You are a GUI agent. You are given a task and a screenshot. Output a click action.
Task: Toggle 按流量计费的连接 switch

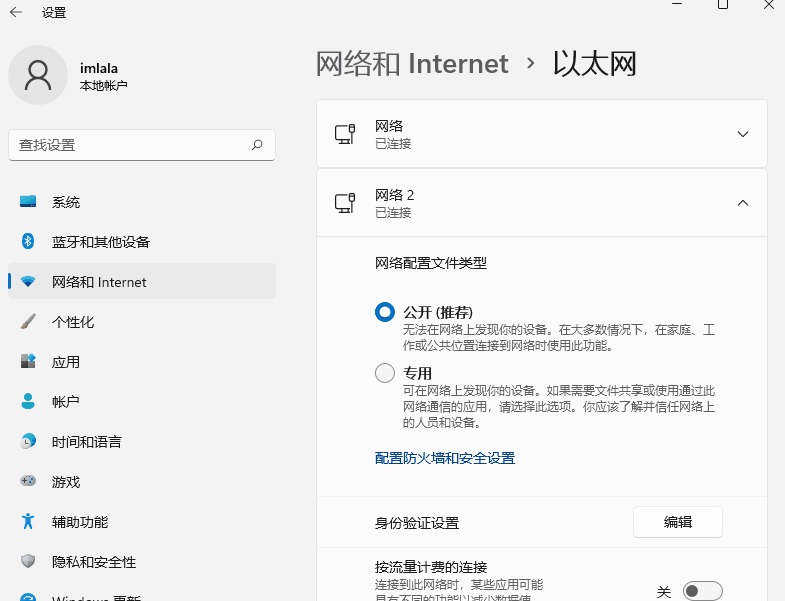pyautogui.click(x=703, y=591)
